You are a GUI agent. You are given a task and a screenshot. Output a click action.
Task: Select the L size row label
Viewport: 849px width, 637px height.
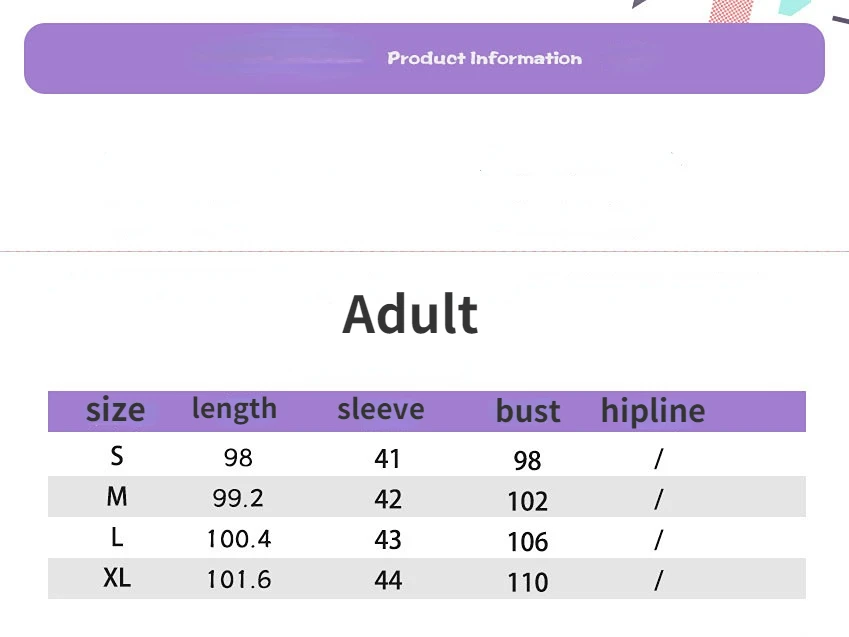(x=117, y=538)
